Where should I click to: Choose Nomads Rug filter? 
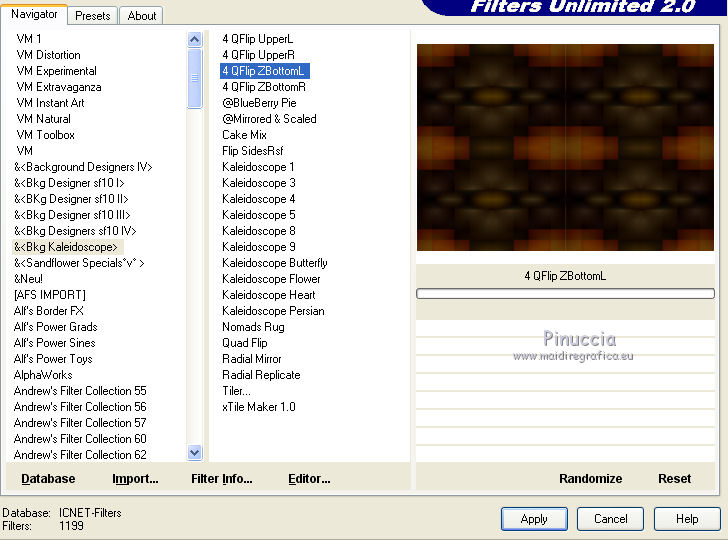pyautogui.click(x=253, y=327)
